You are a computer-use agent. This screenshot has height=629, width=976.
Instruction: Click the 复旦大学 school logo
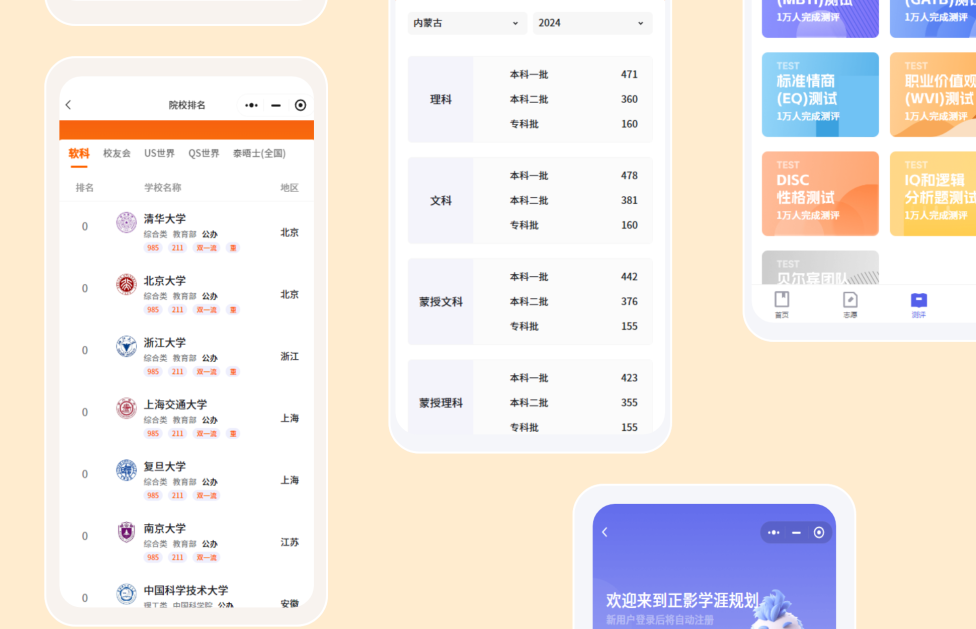tap(126, 470)
